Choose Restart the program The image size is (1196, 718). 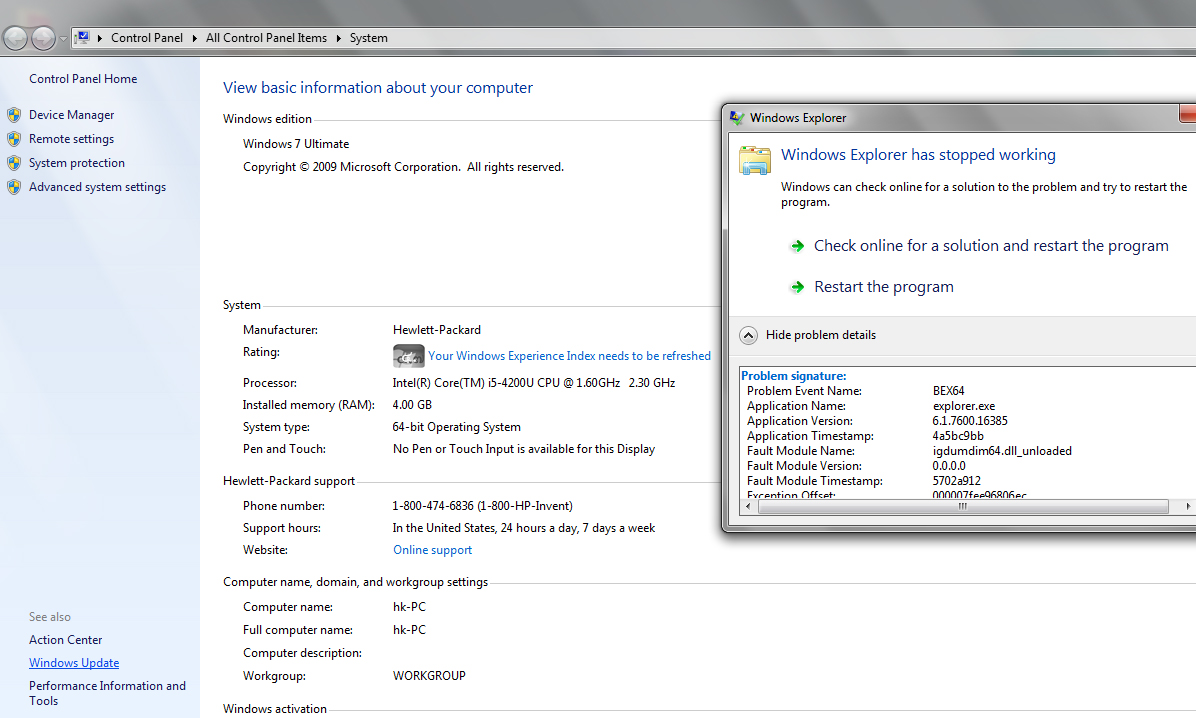pyautogui.click(x=883, y=287)
